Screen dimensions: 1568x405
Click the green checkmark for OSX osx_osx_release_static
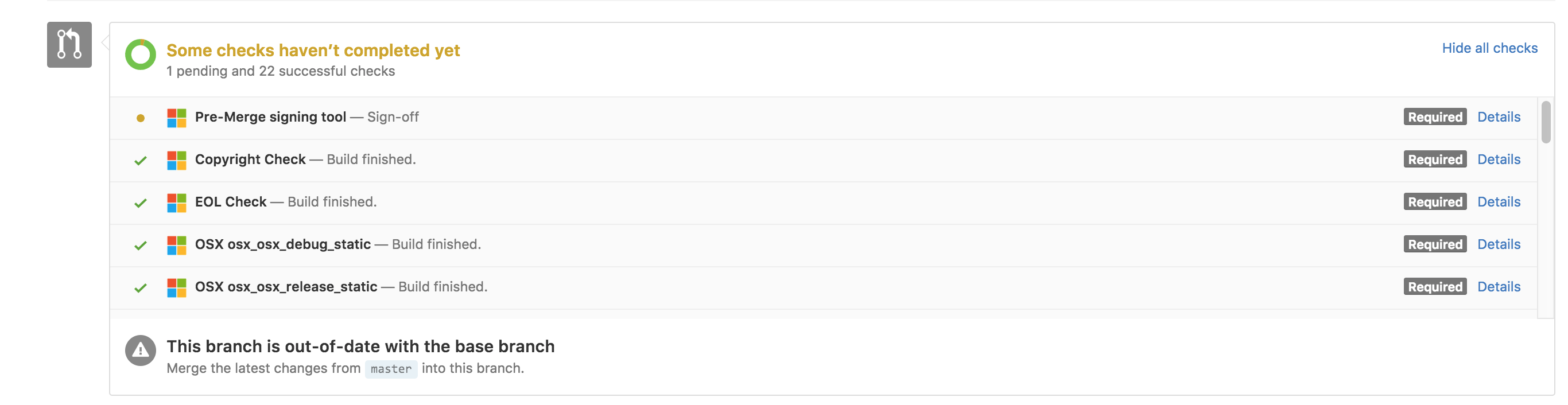(141, 288)
